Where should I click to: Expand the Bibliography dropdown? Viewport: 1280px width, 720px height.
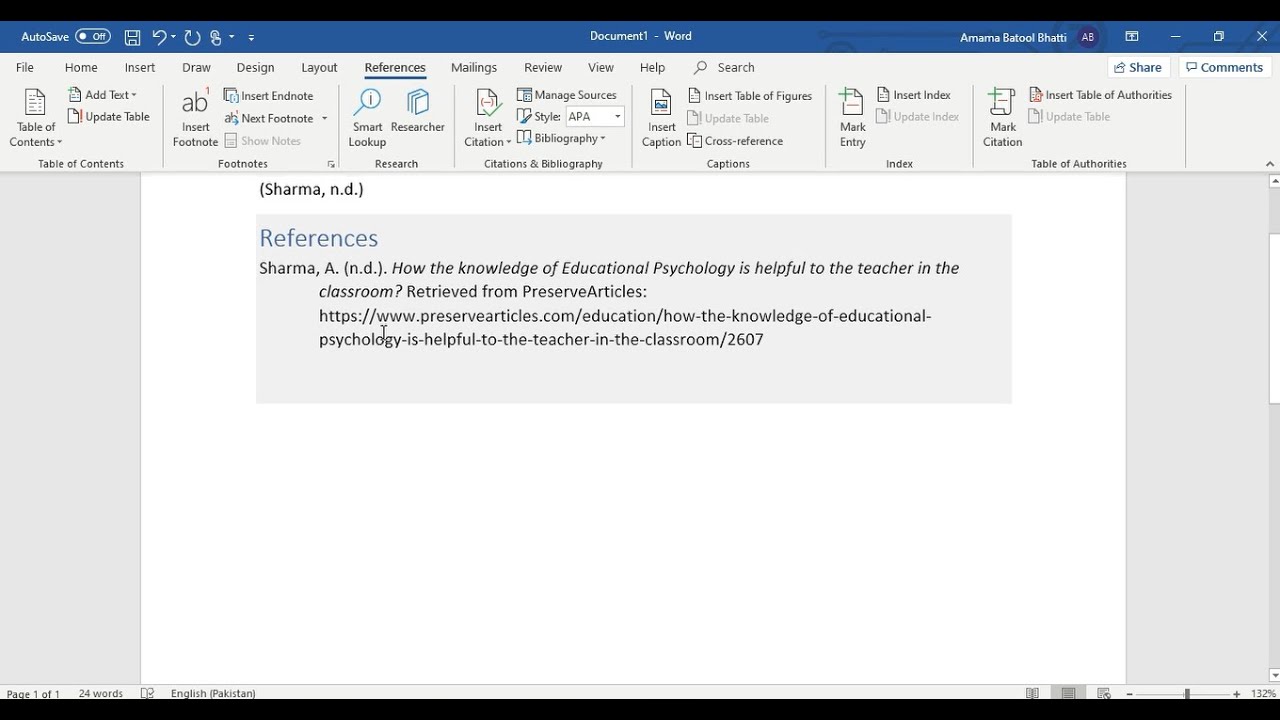pos(562,138)
